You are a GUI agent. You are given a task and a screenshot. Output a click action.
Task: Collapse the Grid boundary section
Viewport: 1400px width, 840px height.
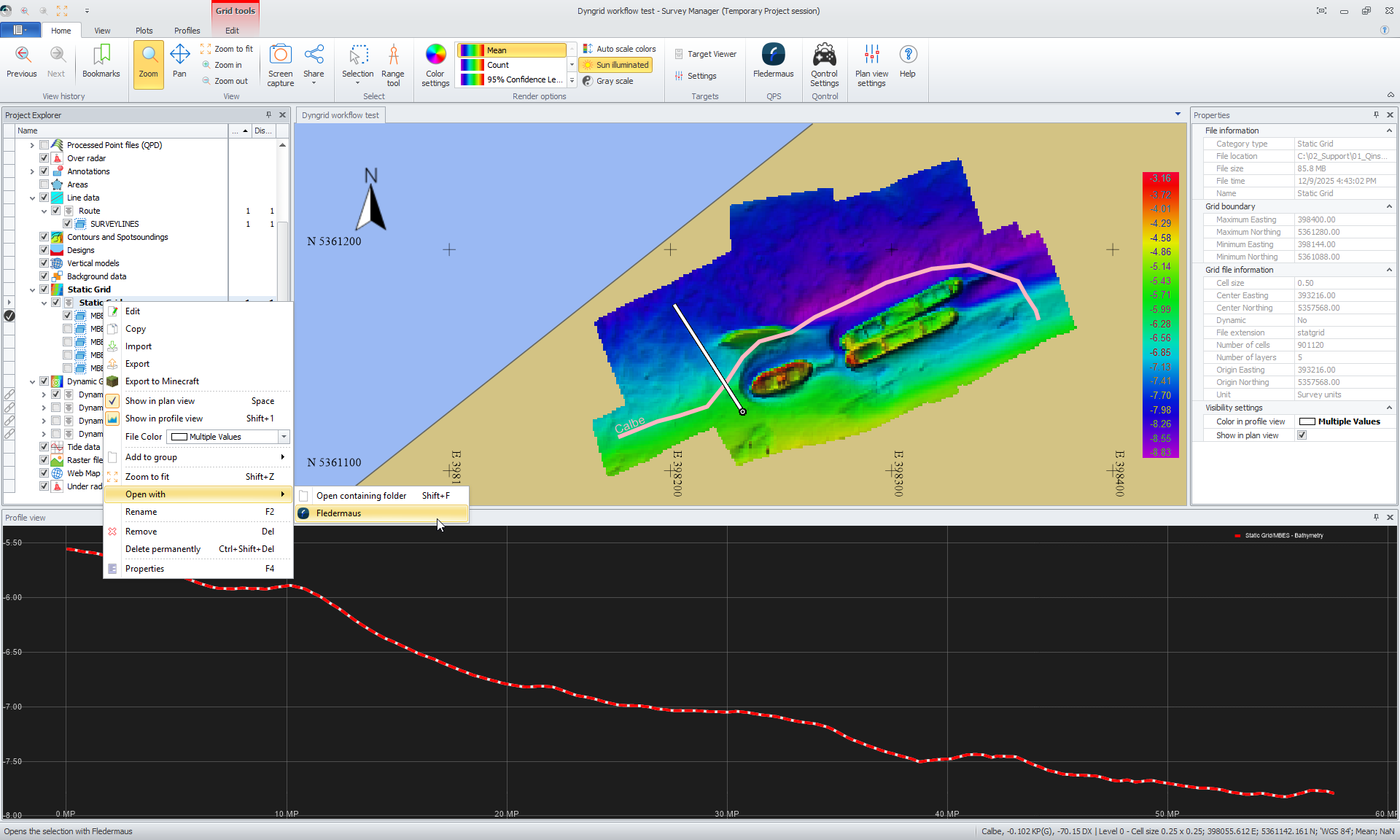point(1389,206)
